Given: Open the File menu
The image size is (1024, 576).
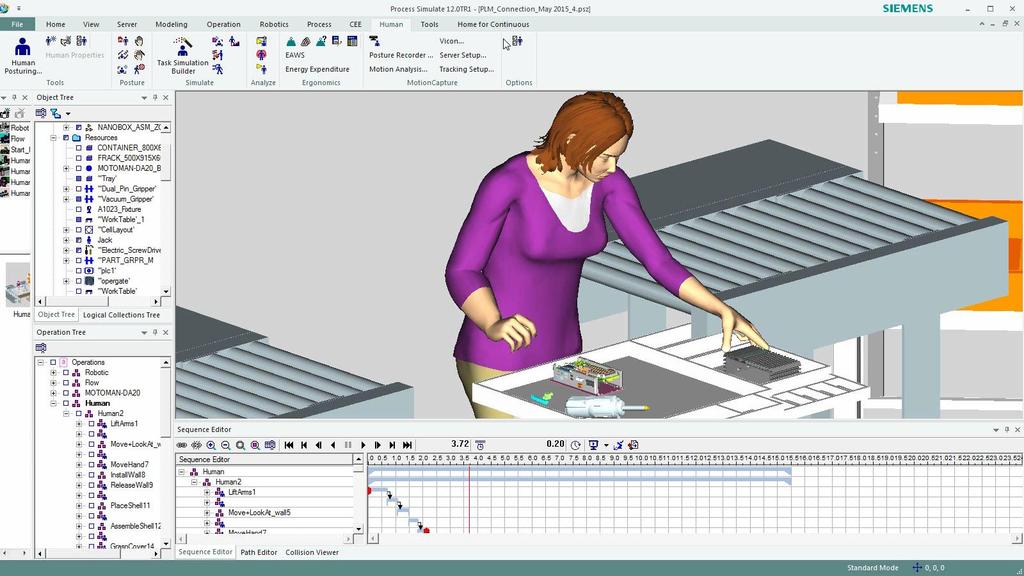Looking at the screenshot, I should (18, 24).
